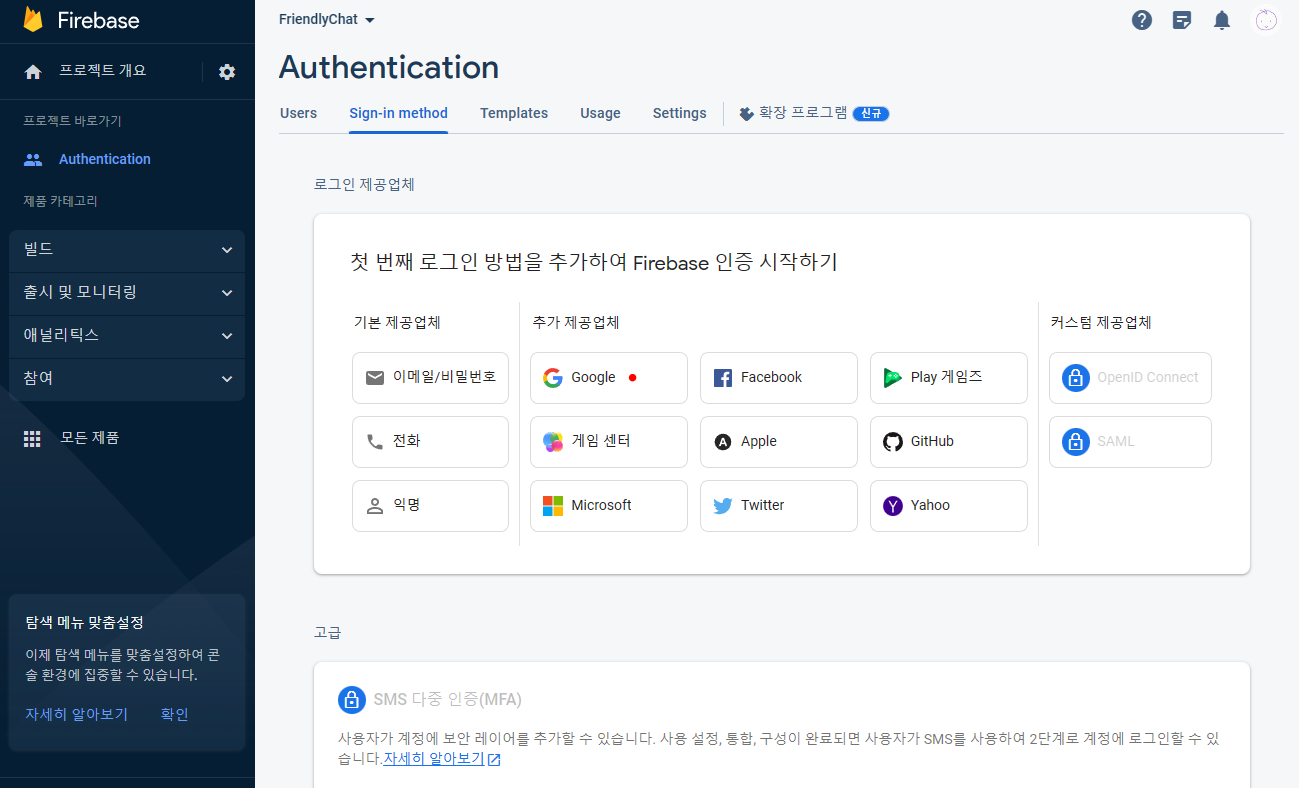Click the Firebase flame logo
This screenshot has height=788, width=1299.
point(33,19)
